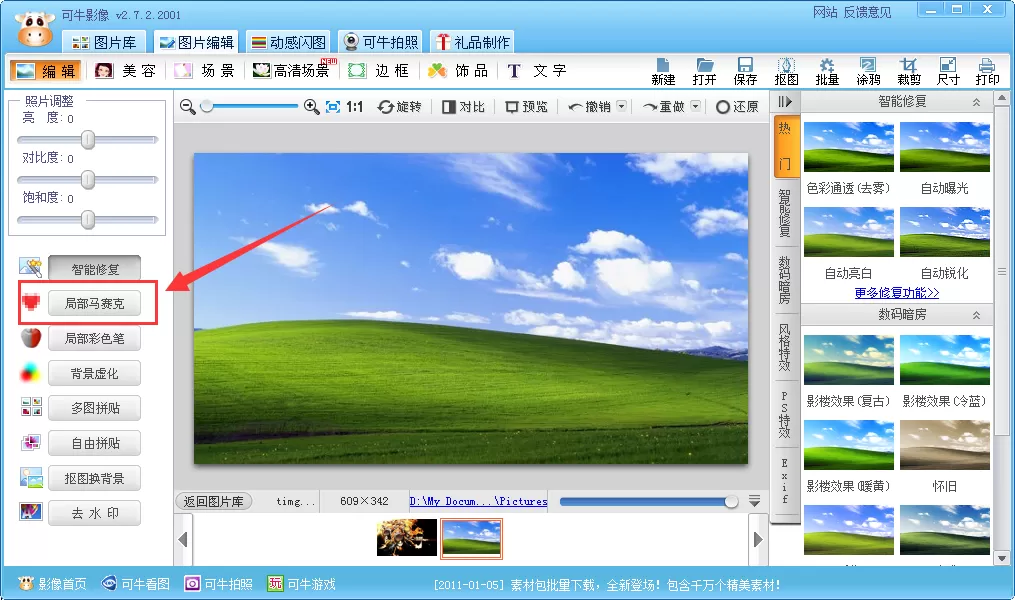The height and width of the screenshot is (600, 1015).
Task: Click the 亮度 brightness slider handle
Action: click(88, 140)
